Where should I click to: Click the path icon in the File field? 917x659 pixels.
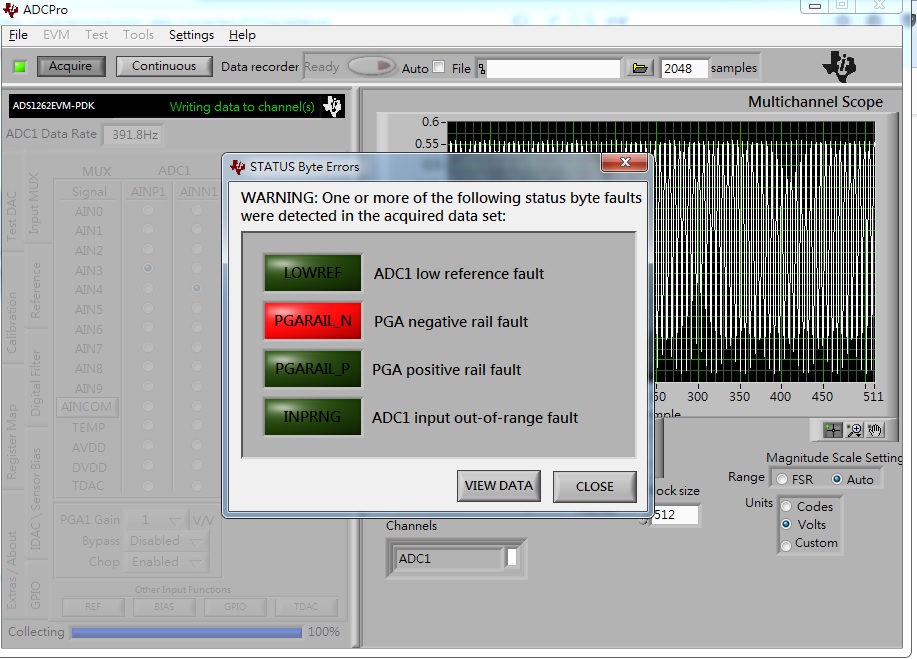click(x=482, y=69)
